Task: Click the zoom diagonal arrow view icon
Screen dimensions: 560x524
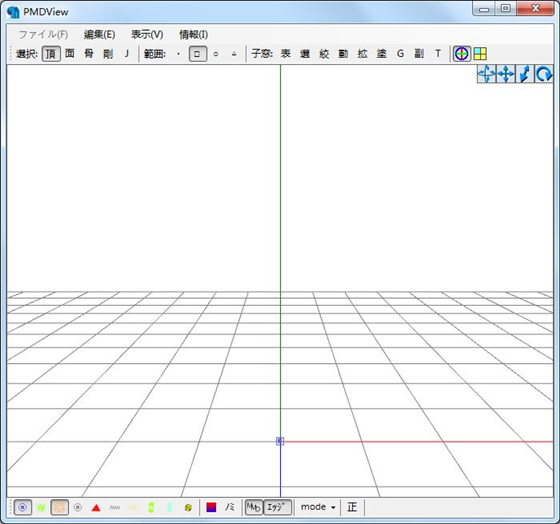Action: pos(525,74)
